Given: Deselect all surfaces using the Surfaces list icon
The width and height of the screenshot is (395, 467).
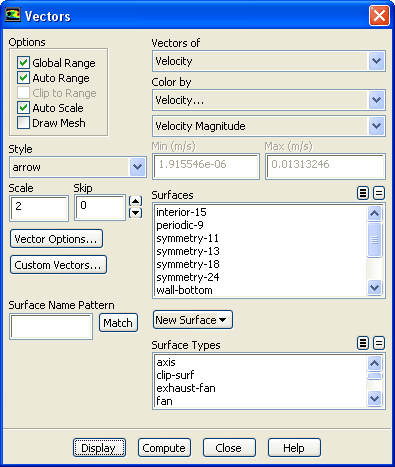Looking at the screenshot, I should [x=379, y=193].
